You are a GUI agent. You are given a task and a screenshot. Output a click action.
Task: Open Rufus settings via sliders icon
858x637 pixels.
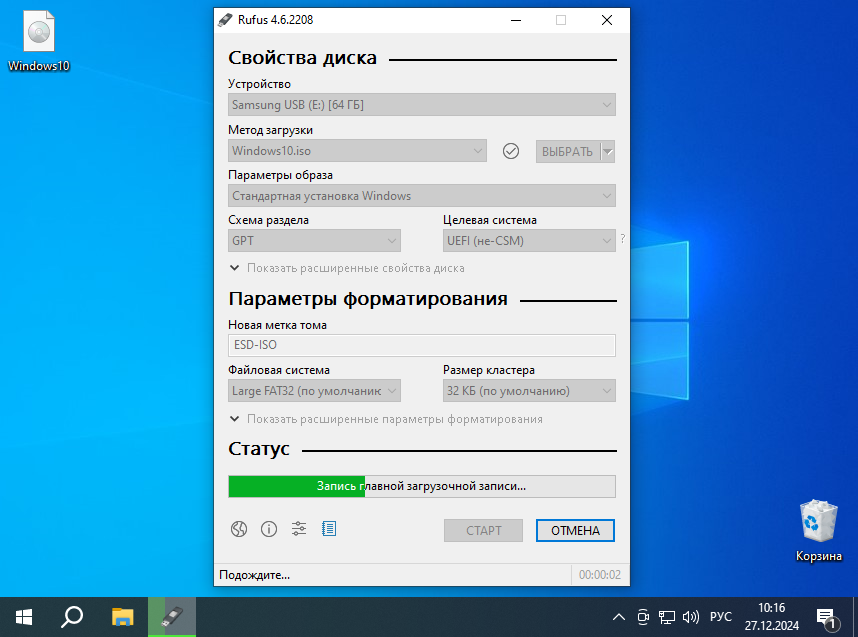tap(299, 529)
